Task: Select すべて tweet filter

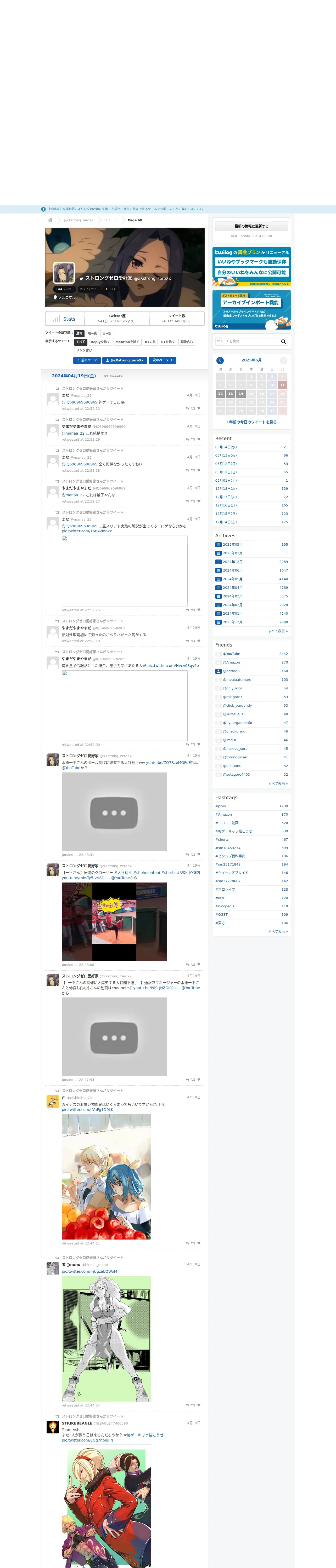Action: [81, 342]
